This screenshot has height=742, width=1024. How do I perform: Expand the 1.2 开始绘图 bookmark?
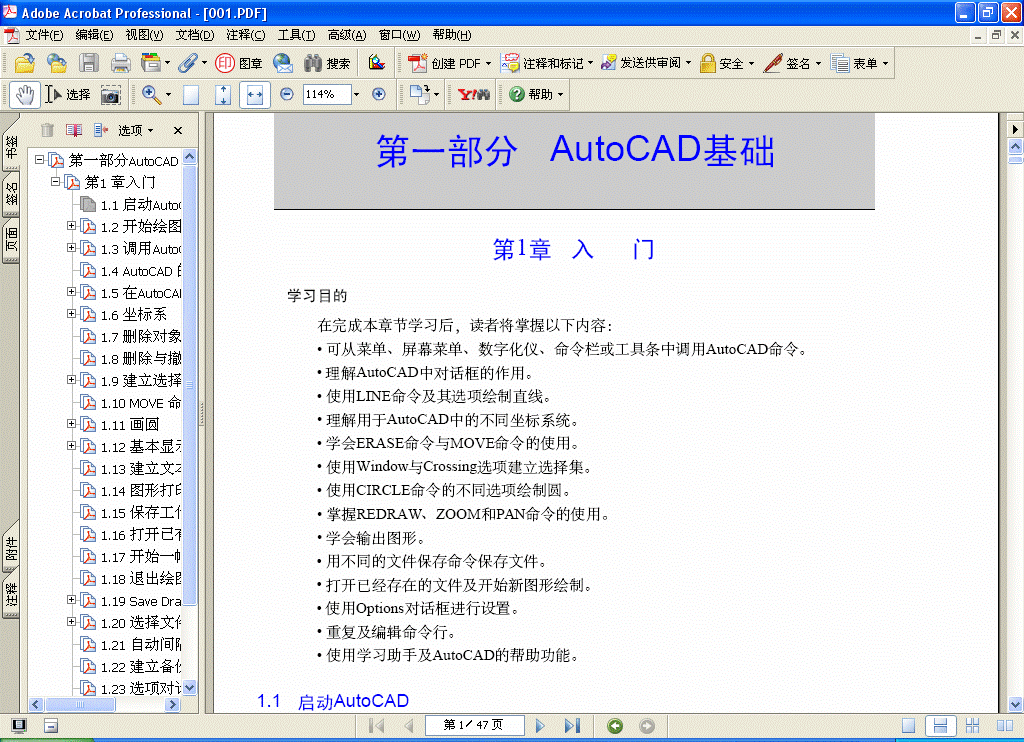click(x=72, y=226)
